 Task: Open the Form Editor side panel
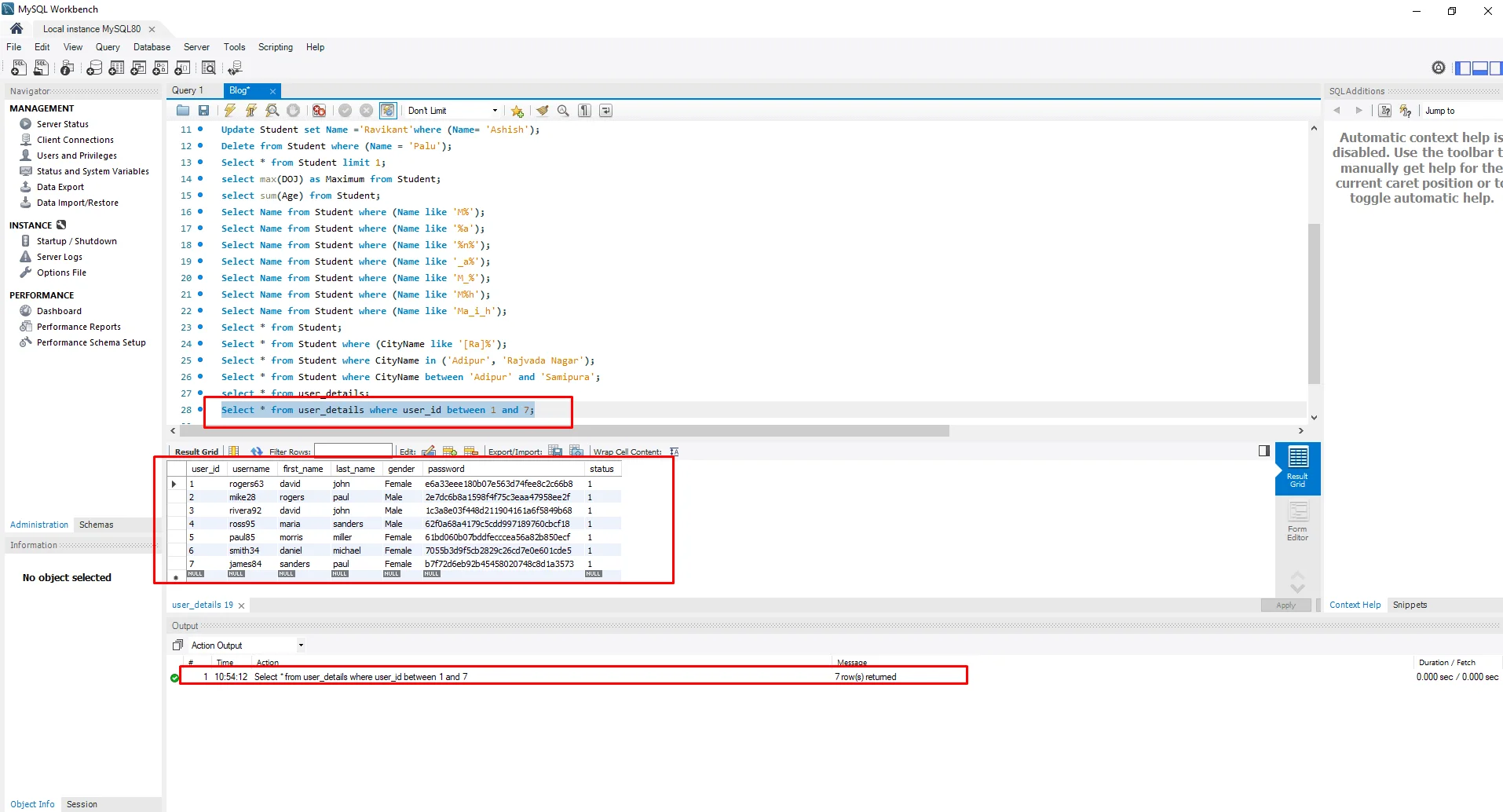coord(1297,521)
